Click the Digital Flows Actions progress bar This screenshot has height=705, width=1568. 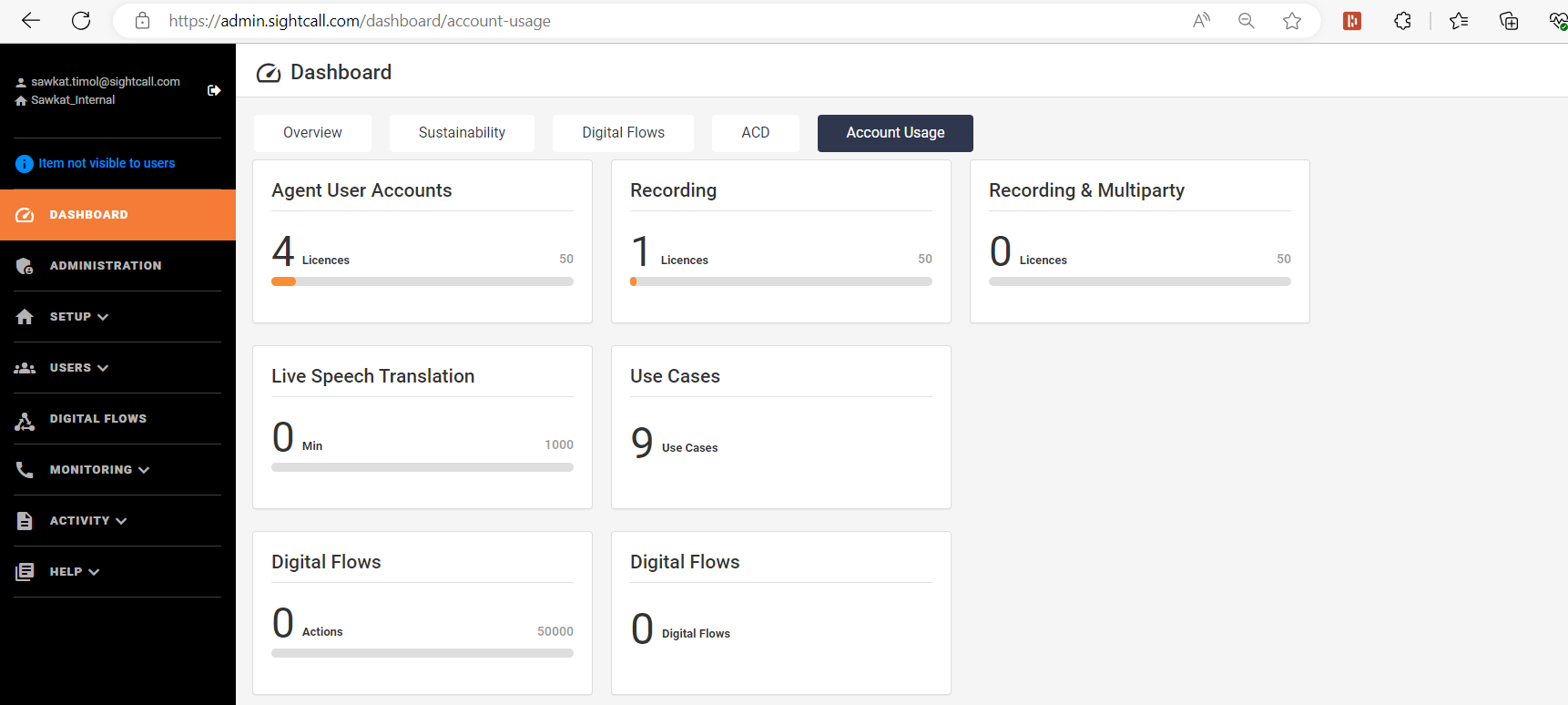click(423, 653)
